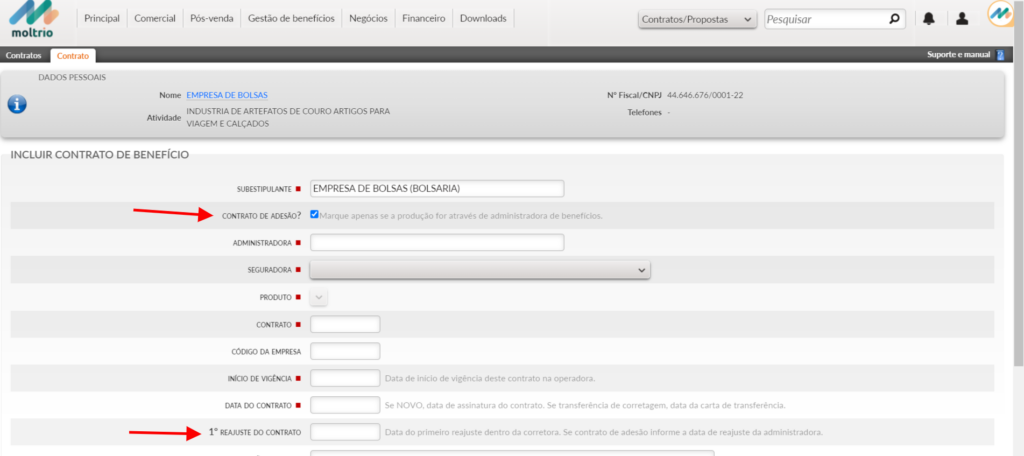Open the Contratos/Propostas dropdown
The height and width of the screenshot is (456, 1024).
697,19
